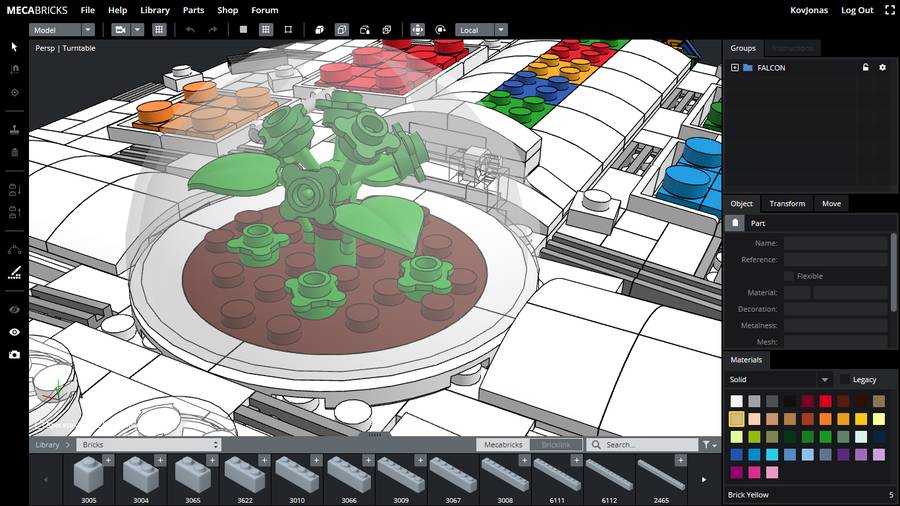900x506 pixels.
Task: Select brick 3622 thumbnail in library
Action: coord(245,475)
